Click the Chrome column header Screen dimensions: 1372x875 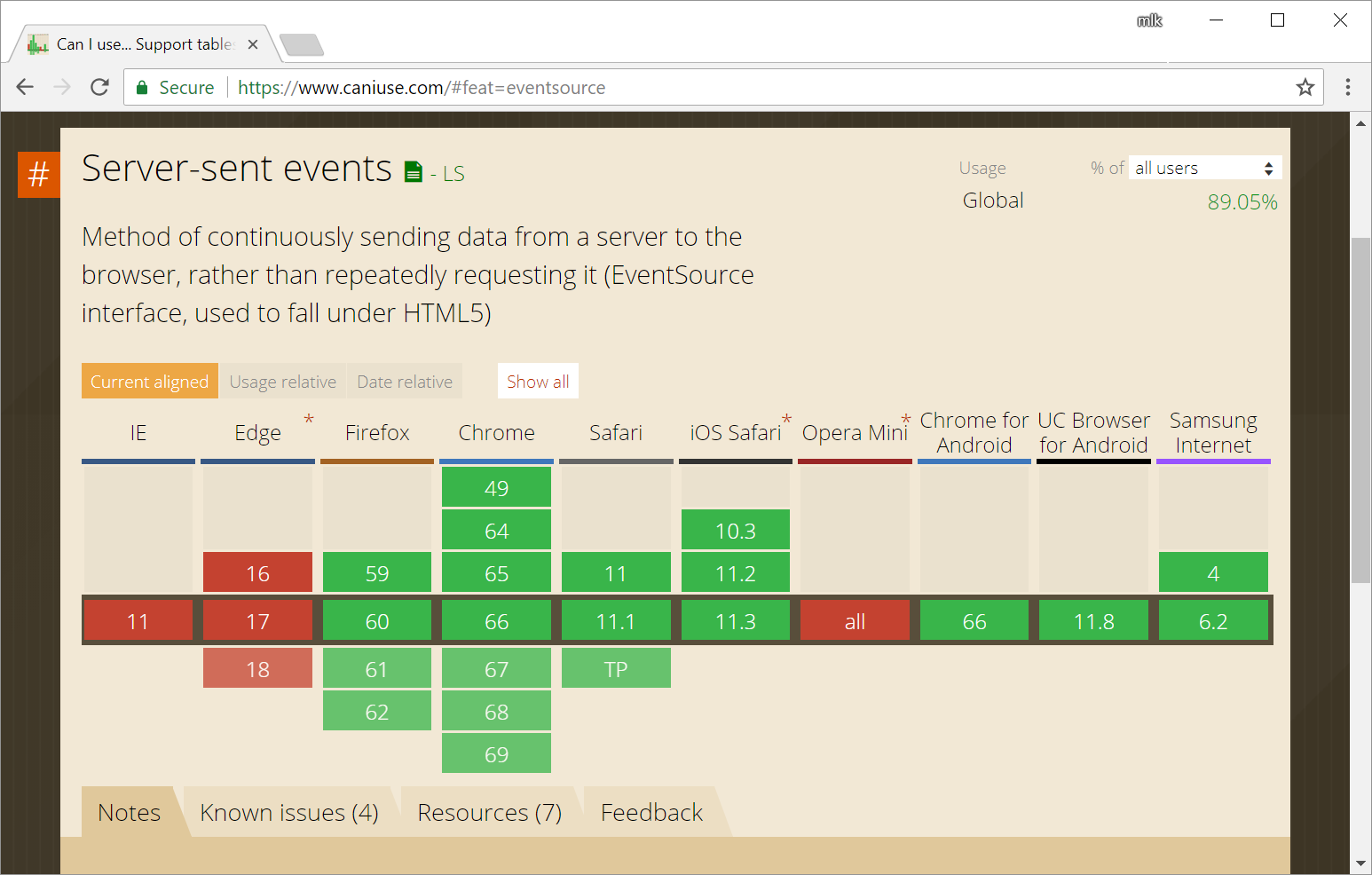coord(496,432)
